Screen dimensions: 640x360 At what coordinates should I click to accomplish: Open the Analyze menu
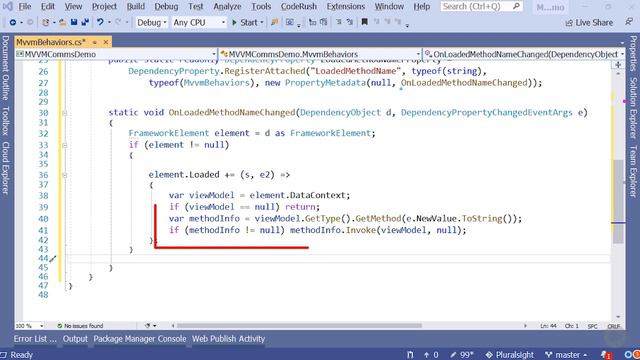tap(227, 7)
